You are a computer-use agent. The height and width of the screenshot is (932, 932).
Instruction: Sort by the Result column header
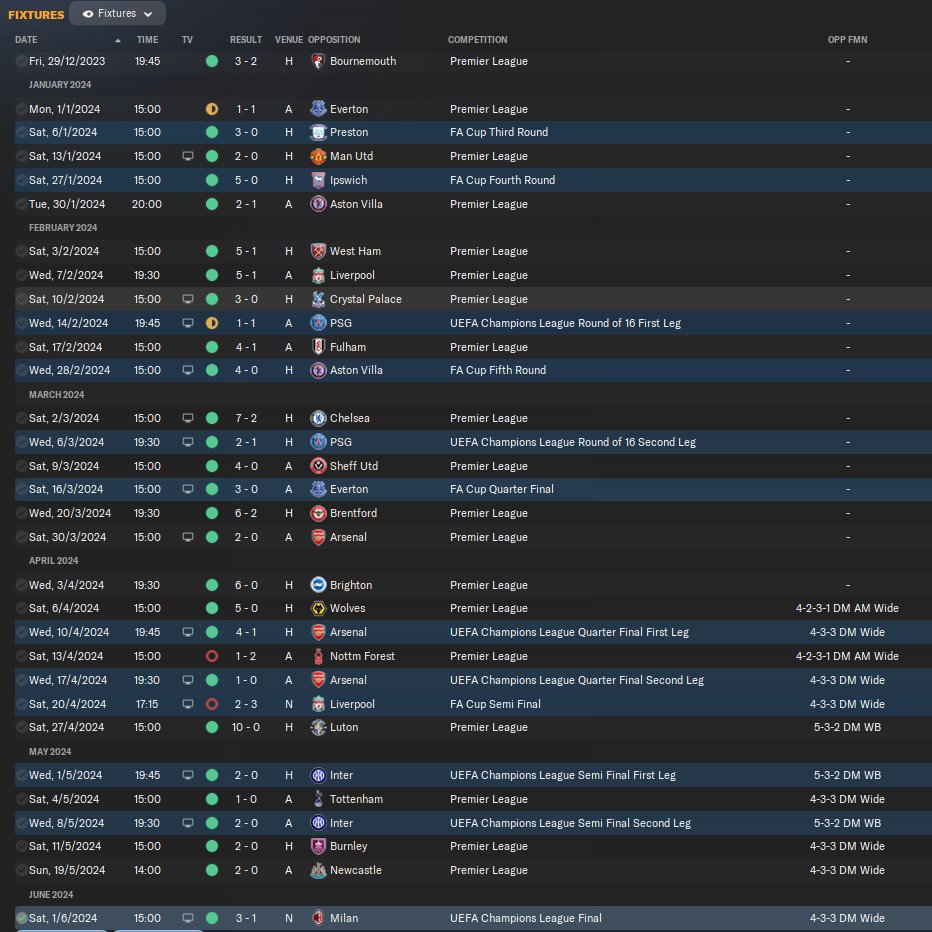click(246, 40)
